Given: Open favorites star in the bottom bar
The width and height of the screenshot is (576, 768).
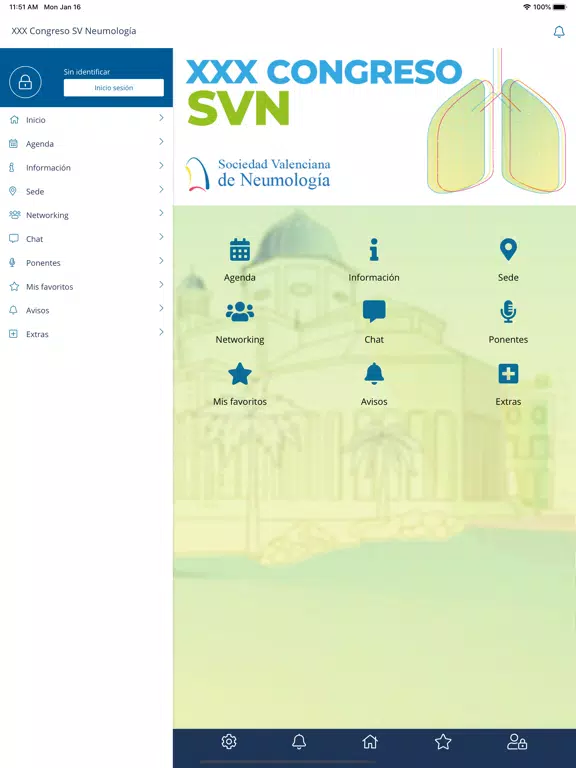Looking at the screenshot, I should [x=443, y=742].
